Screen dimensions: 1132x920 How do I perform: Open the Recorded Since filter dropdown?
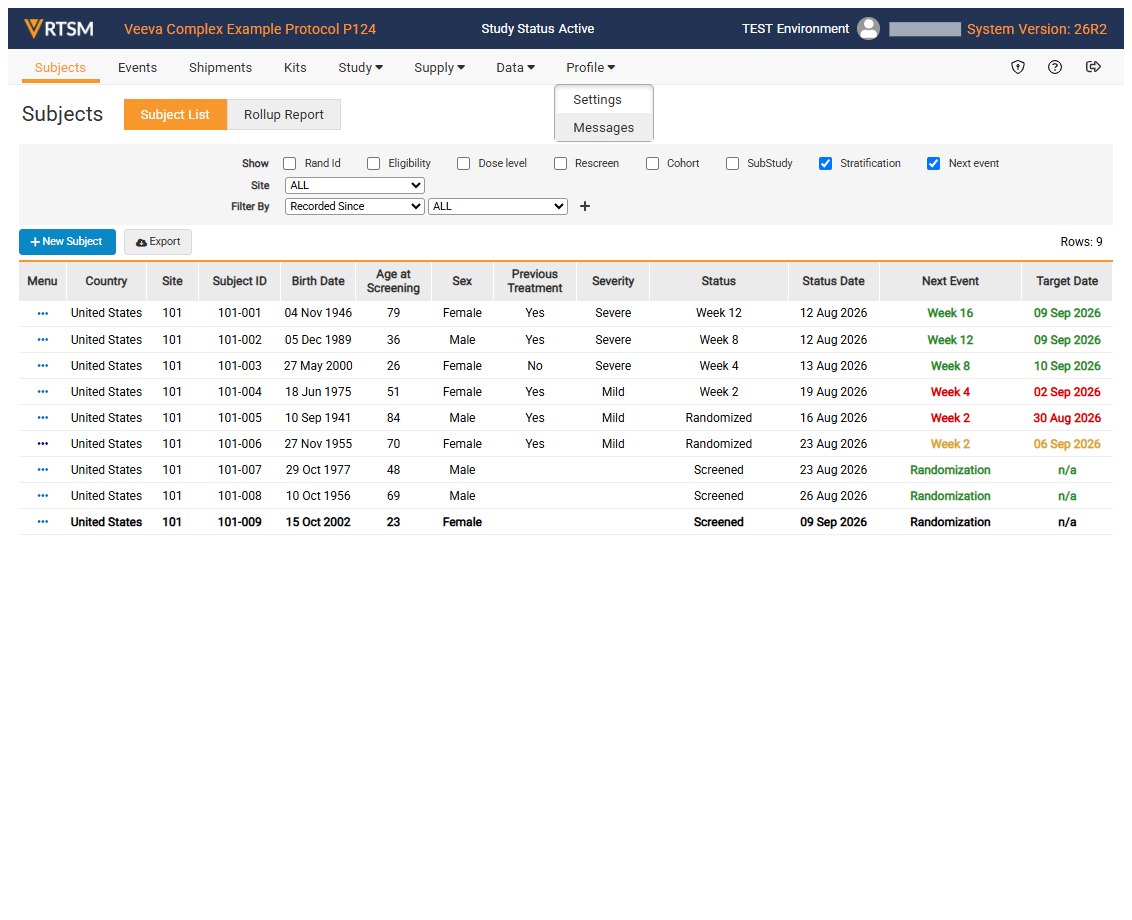tap(354, 207)
